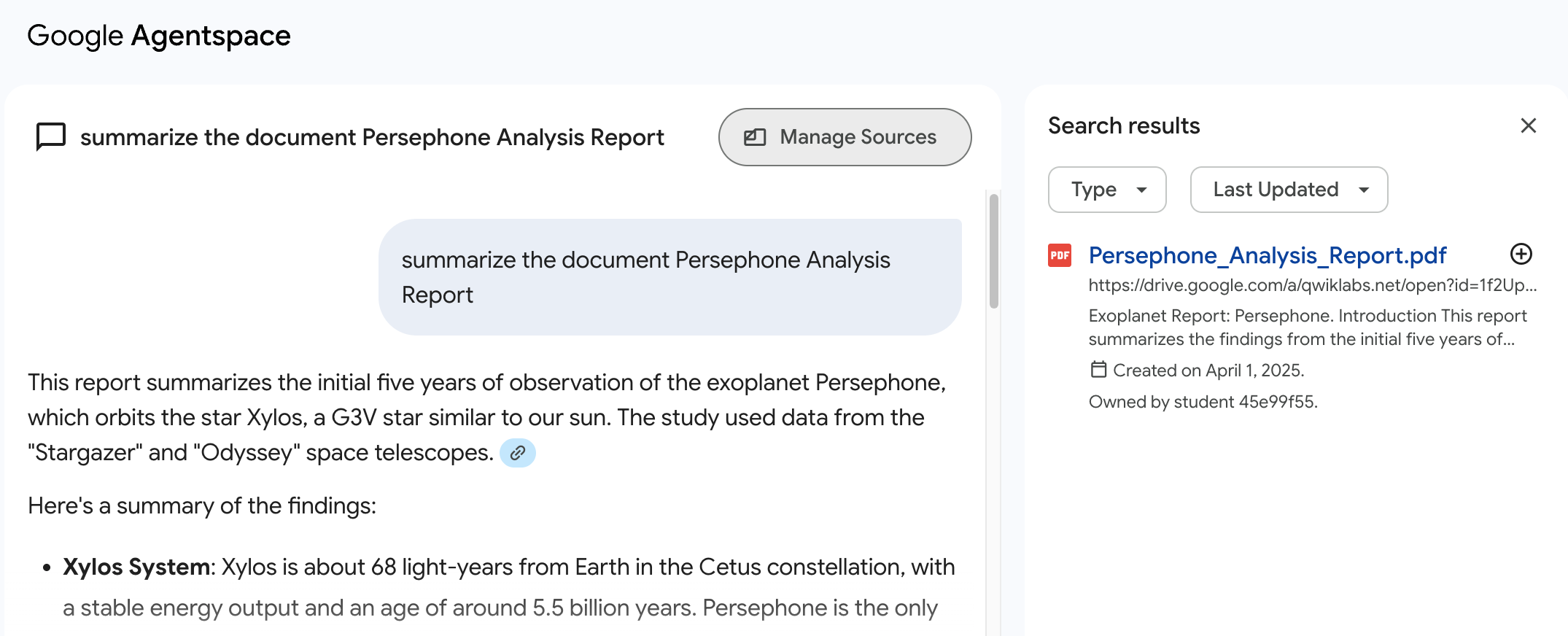Click the conversation title at the top
The image size is (1568, 636).
click(372, 137)
